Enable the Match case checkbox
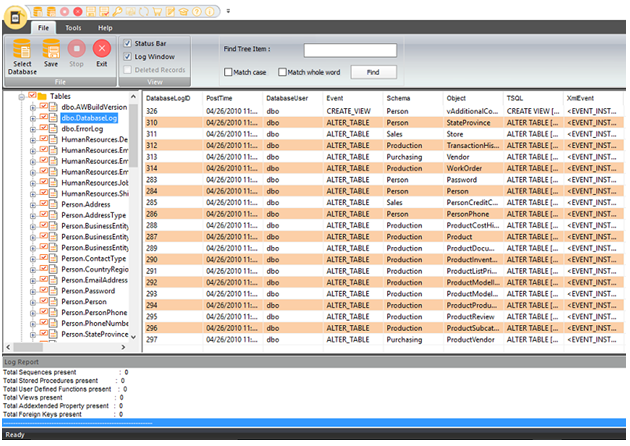630x446 pixels. 229,72
